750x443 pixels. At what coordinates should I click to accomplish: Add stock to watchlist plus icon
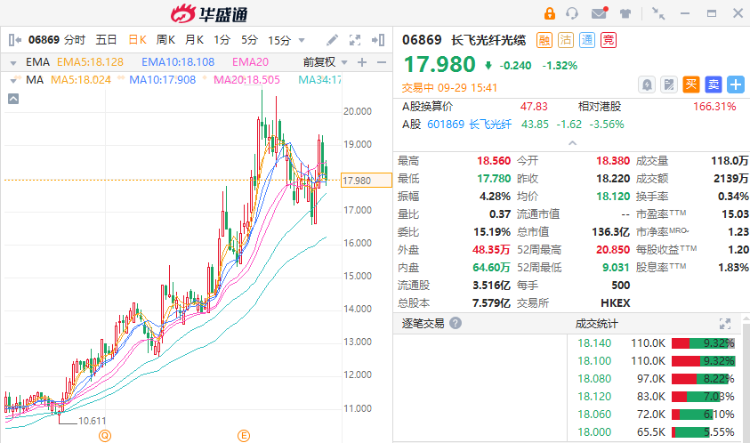[x=736, y=85]
